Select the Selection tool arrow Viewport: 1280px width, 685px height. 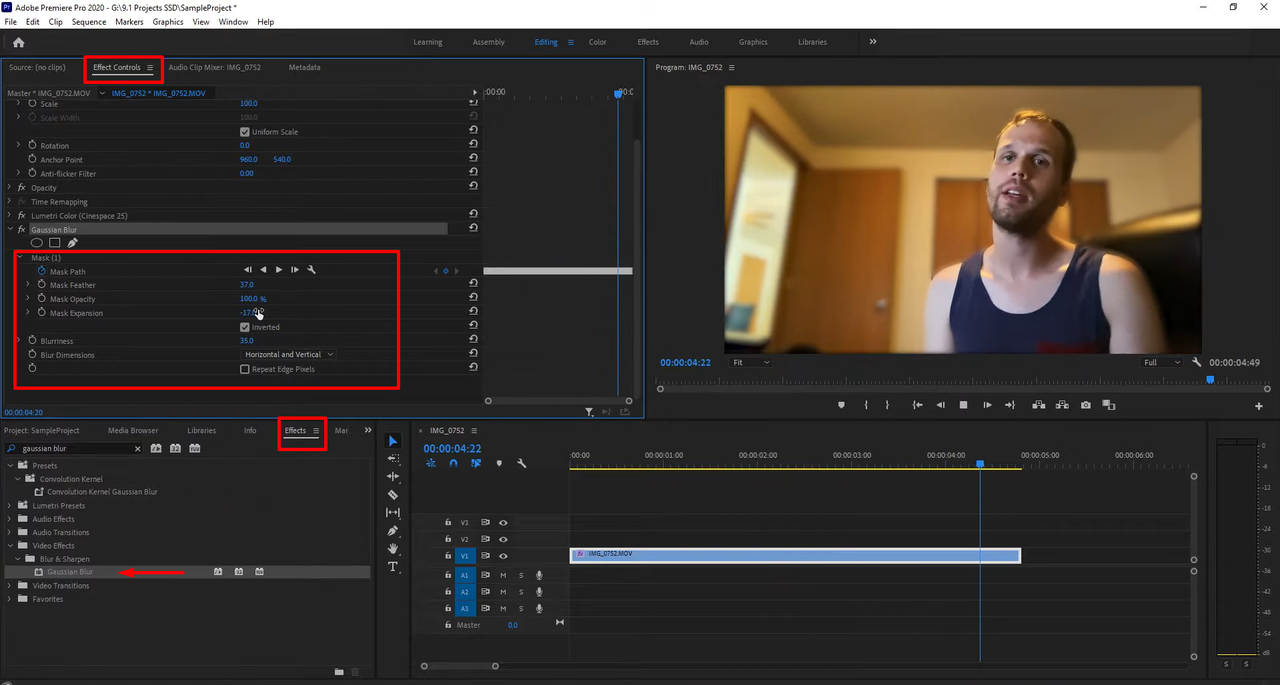coord(393,441)
